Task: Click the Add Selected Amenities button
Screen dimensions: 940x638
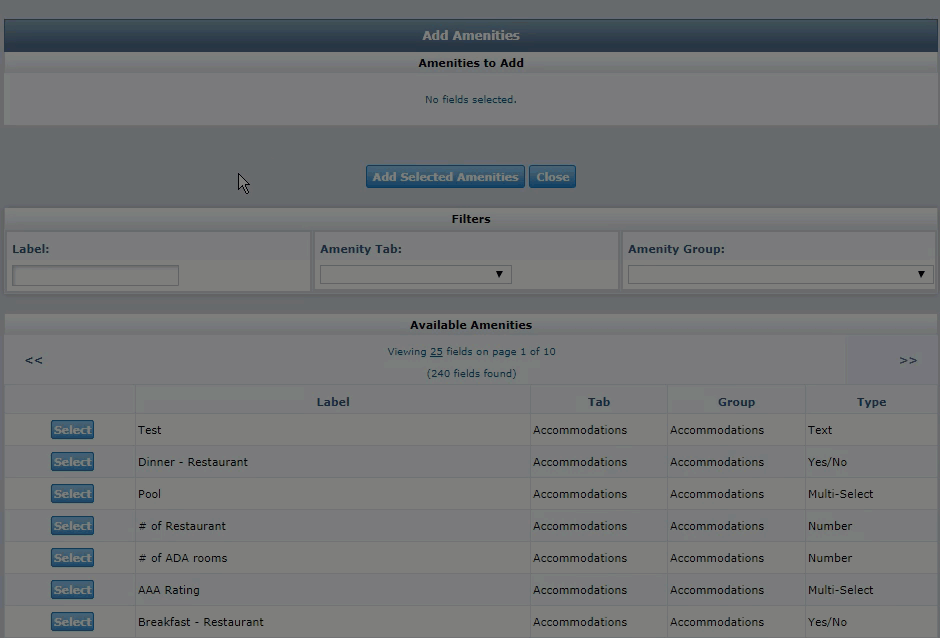Action: (445, 177)
